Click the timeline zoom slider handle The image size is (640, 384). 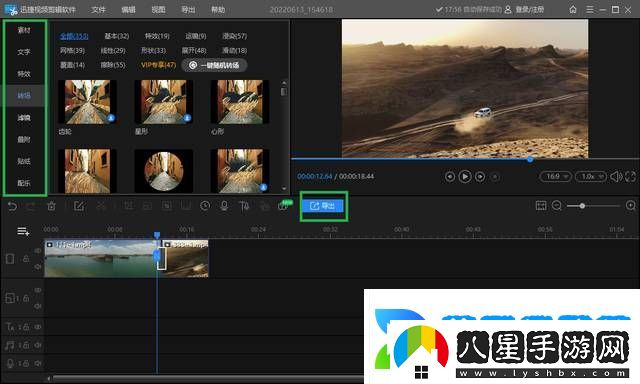[582, 206]
